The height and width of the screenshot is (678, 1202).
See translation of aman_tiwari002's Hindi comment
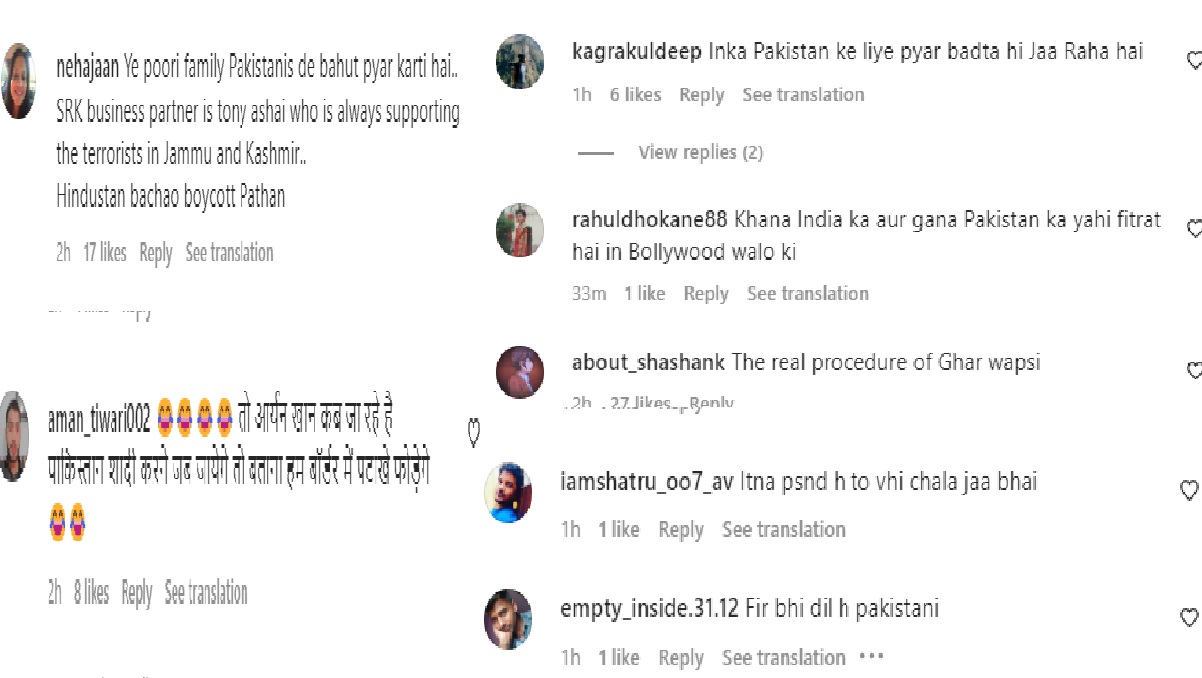206,593
